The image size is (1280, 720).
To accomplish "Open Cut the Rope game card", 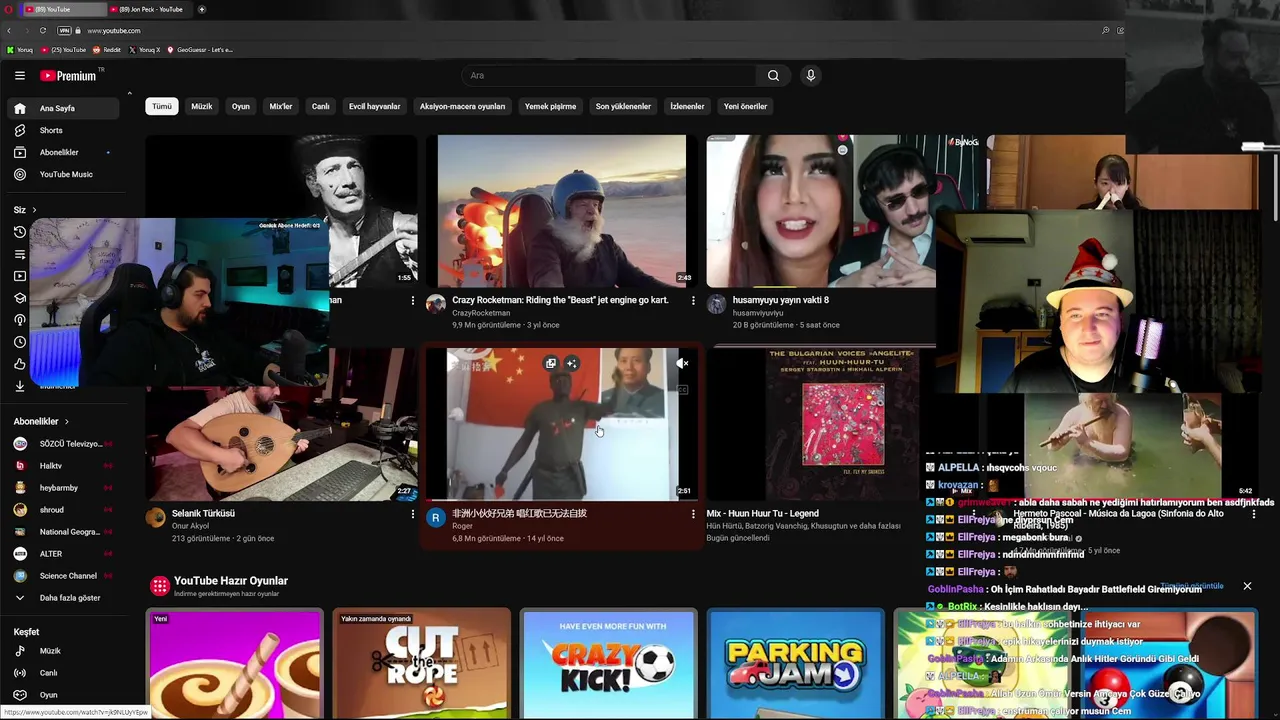I will click(x=421, y=663).
